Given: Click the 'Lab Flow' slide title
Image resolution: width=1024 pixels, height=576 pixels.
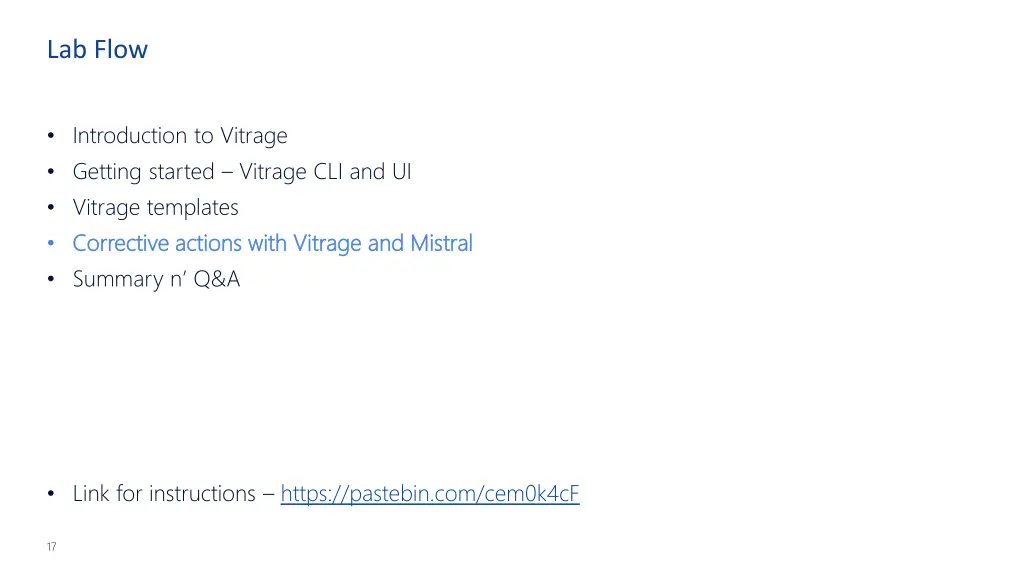Looking at the screenshot, I should [x=97, y=50].
